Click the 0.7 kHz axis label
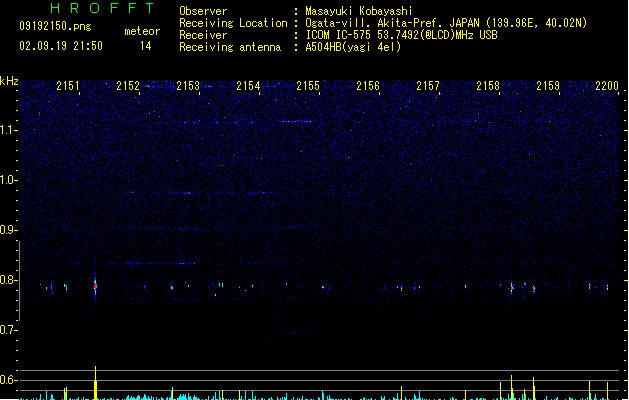 (x=8, y=330)
